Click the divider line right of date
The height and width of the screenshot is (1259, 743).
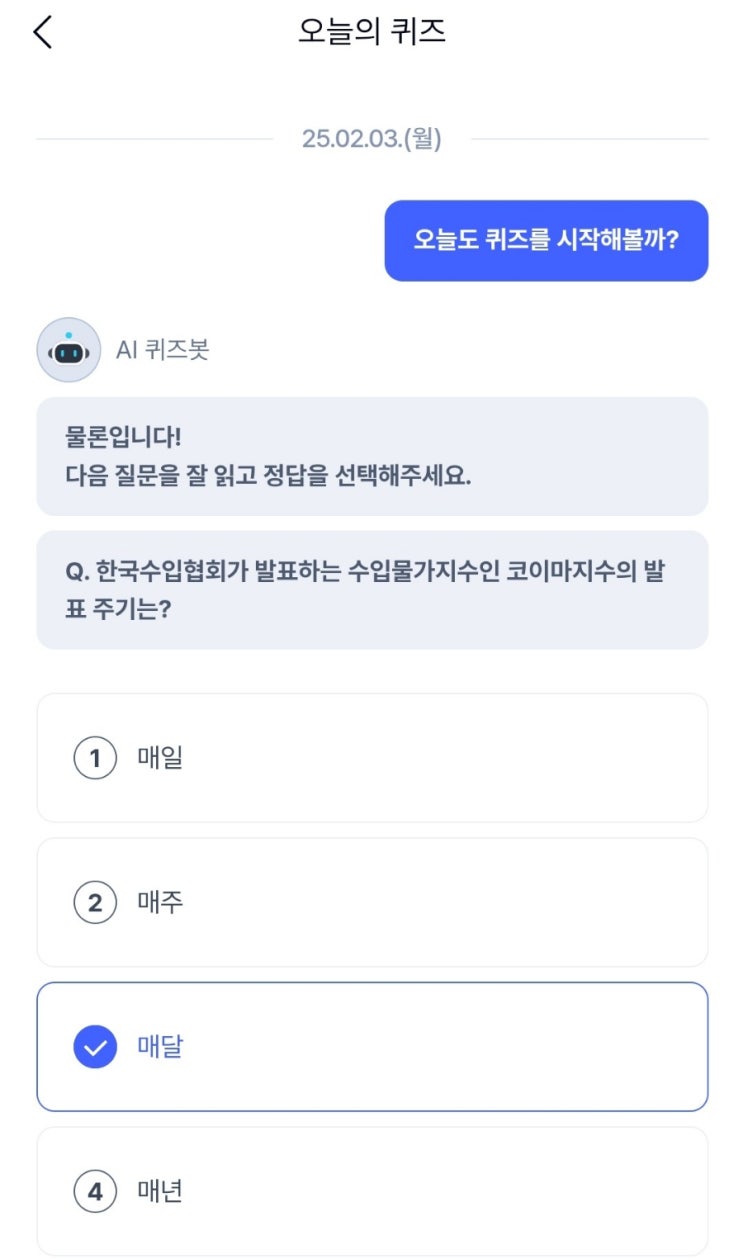[589, 139]
